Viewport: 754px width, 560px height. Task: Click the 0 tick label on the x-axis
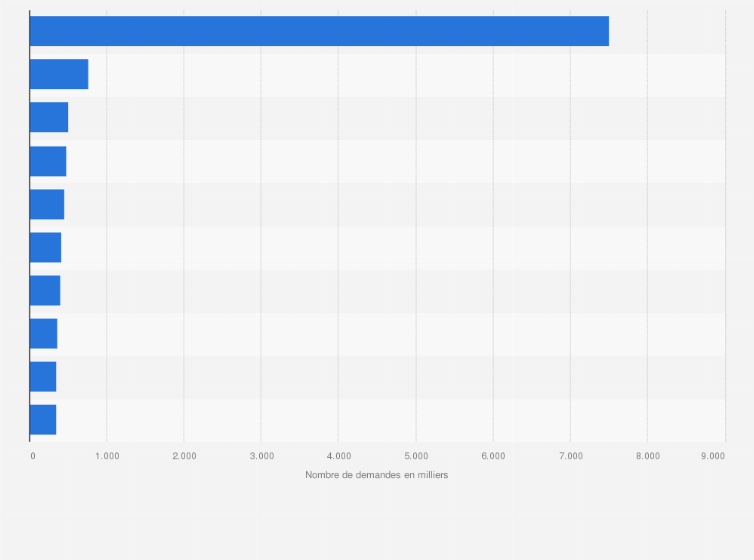pyautogui.click(x=32, y=456)
